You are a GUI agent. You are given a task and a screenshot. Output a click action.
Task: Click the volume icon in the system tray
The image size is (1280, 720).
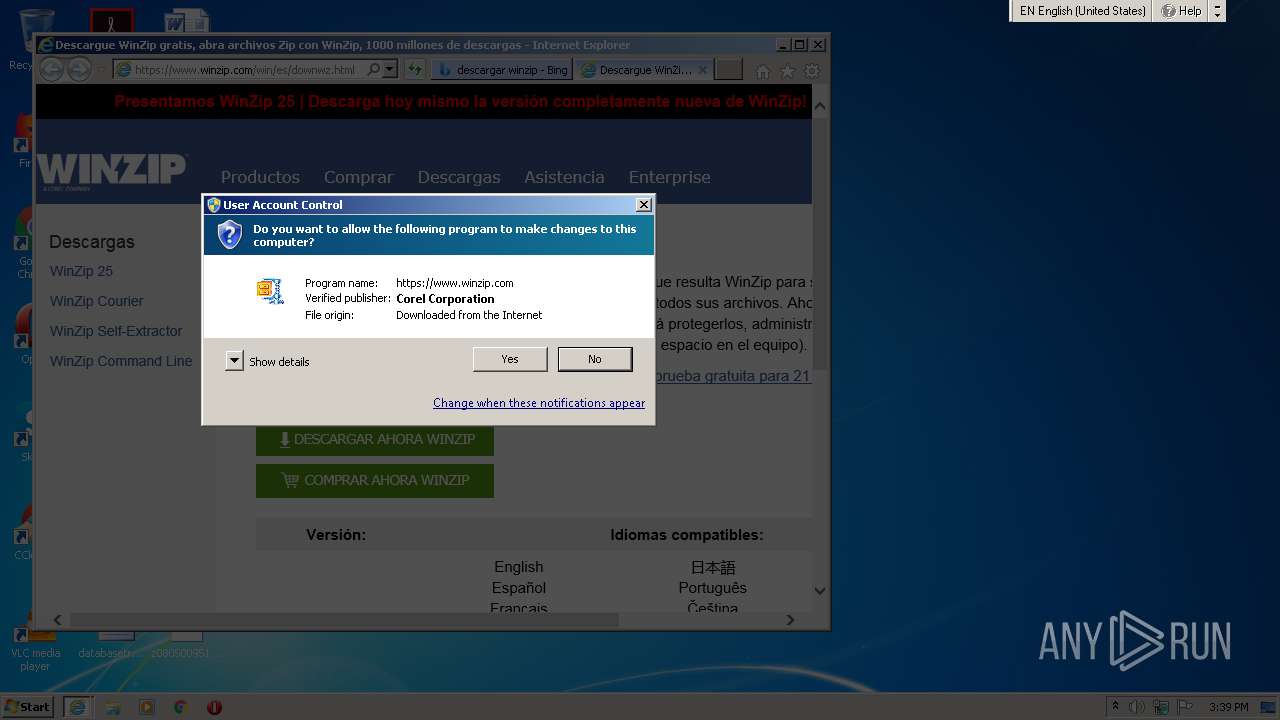click(x=1136, y=707)
